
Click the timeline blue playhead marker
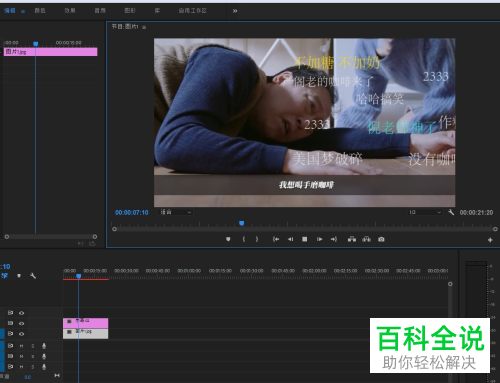(x=78, y=276)
